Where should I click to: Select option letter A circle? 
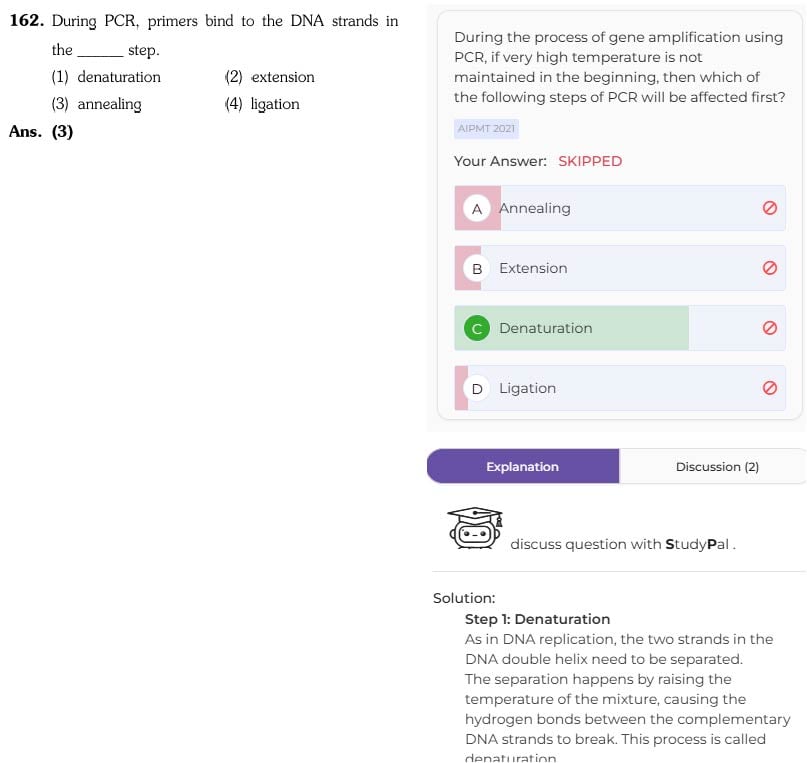coord(477,209)
